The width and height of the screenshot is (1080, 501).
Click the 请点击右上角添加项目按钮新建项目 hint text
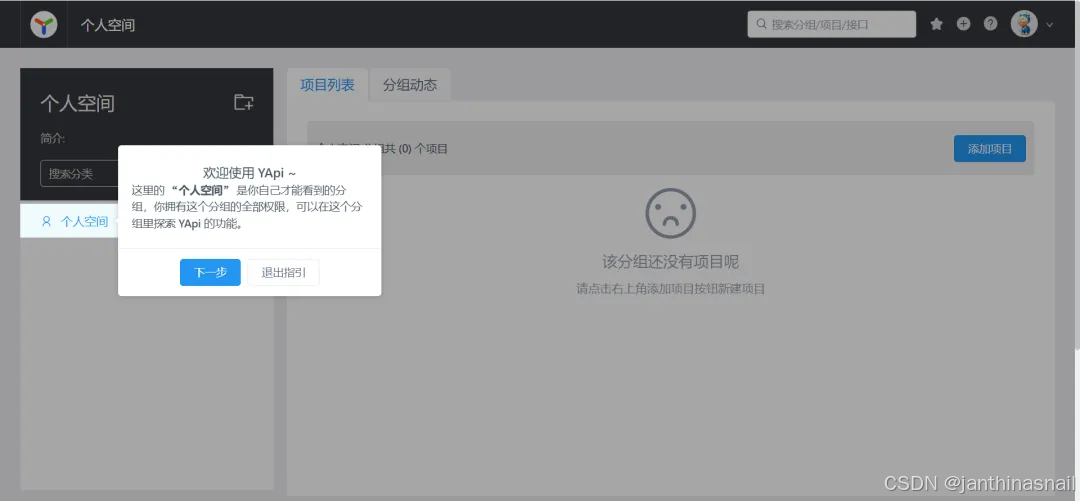click(670, 289)
